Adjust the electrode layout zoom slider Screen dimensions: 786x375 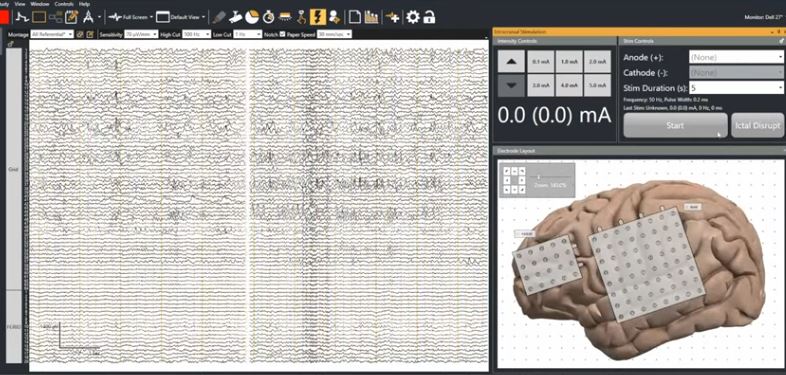click(x=538, y=177)
